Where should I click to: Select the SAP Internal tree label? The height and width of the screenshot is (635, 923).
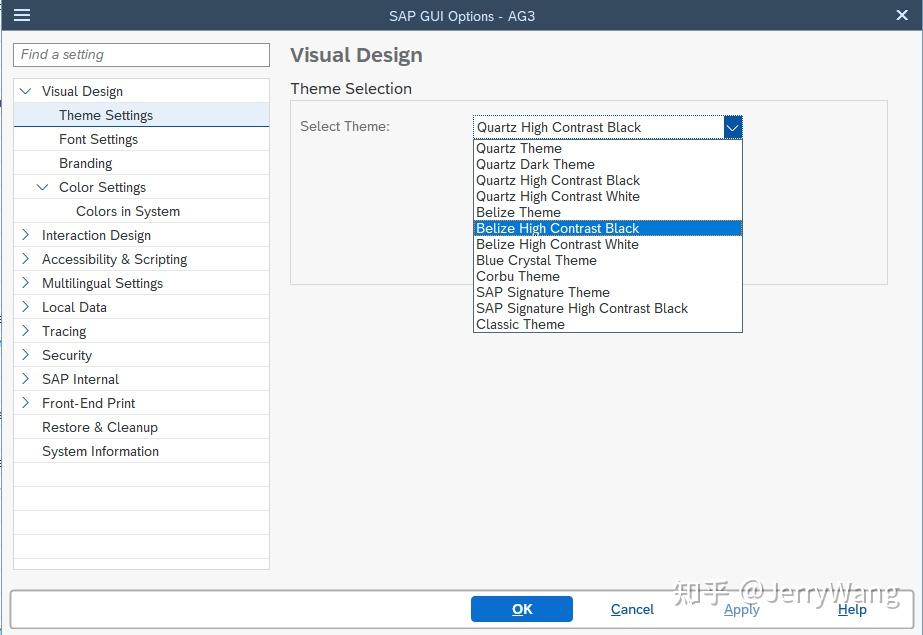coord(81,380)
